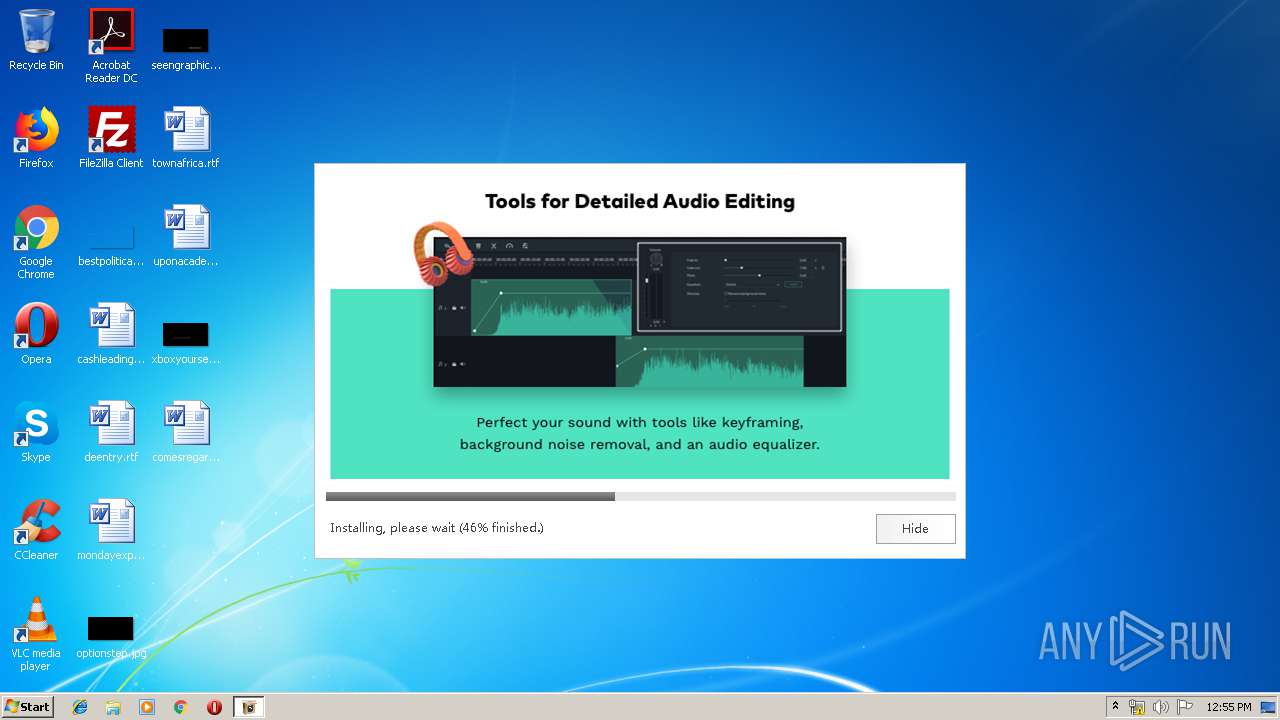
Task: Launch Skype desktop shortcut
Action: coord(36,433)
